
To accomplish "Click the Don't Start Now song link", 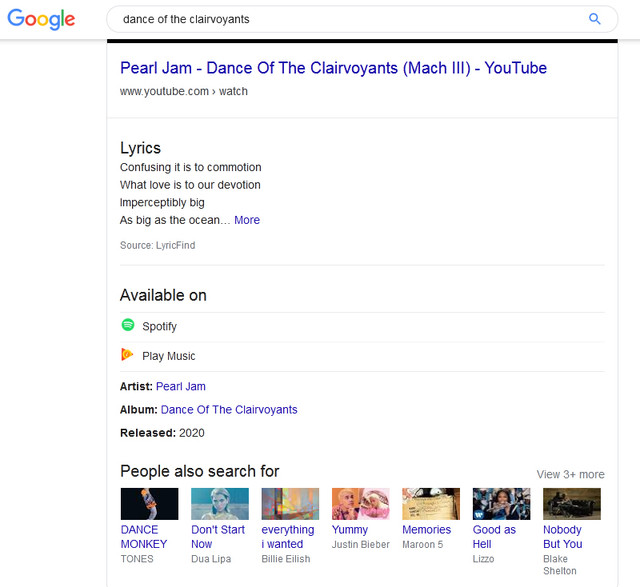I will (218, 537).
